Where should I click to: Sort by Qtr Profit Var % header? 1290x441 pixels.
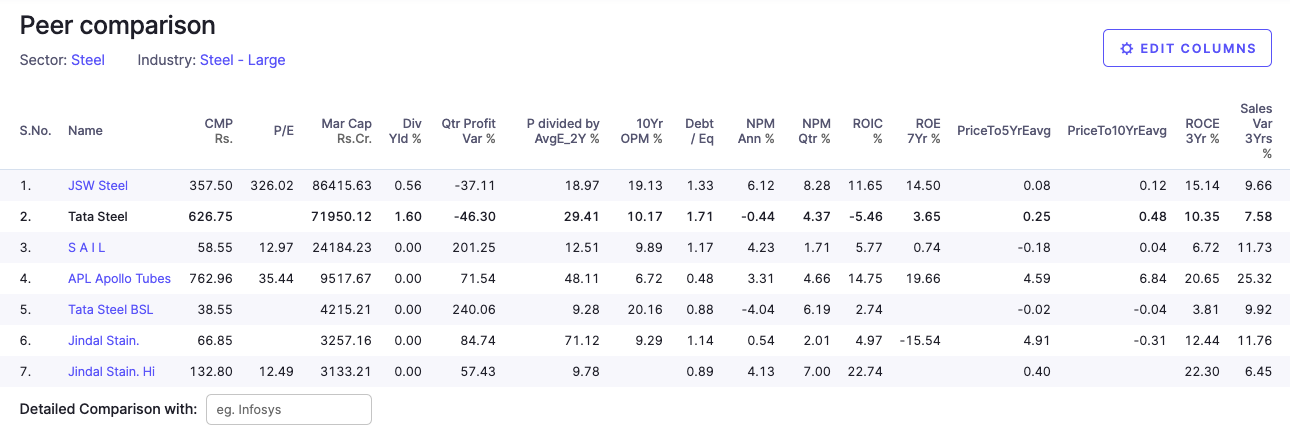pos(468,131)
